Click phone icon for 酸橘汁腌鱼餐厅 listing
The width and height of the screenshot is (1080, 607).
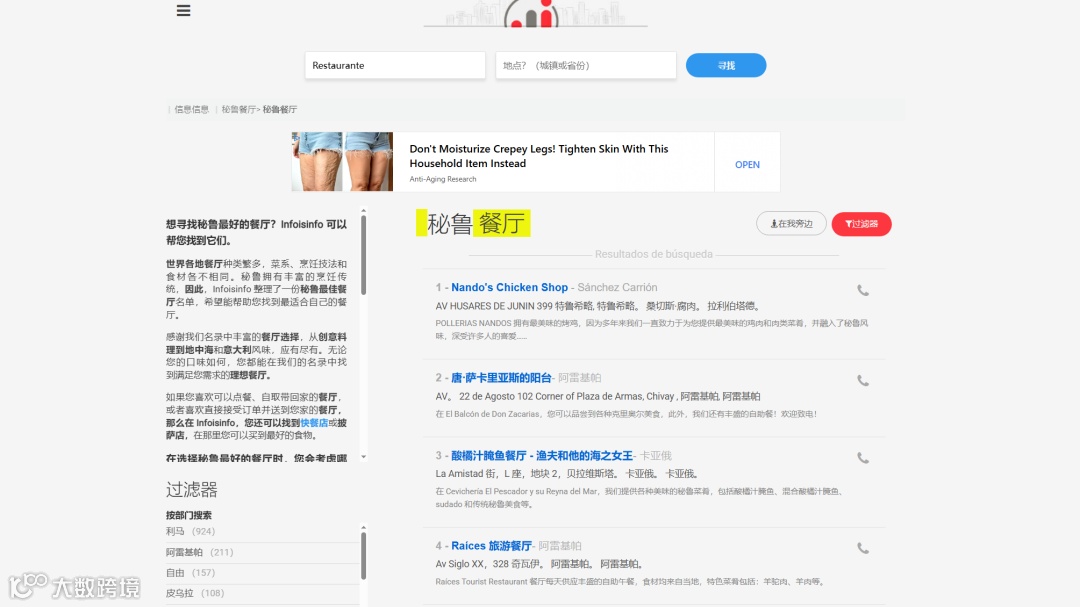click(863, 458)
